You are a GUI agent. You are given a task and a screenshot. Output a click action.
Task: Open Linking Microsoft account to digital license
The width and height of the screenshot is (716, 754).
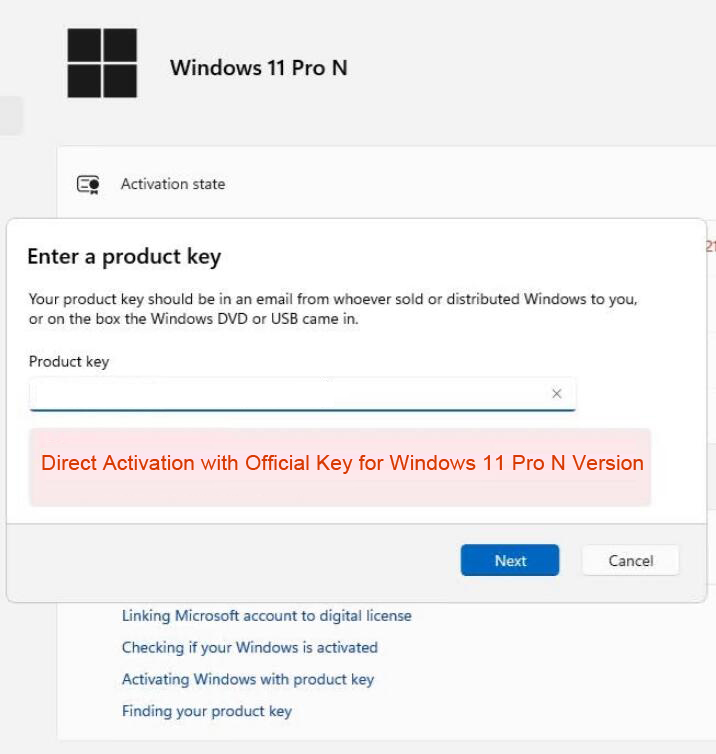click(x=266, y=616)
